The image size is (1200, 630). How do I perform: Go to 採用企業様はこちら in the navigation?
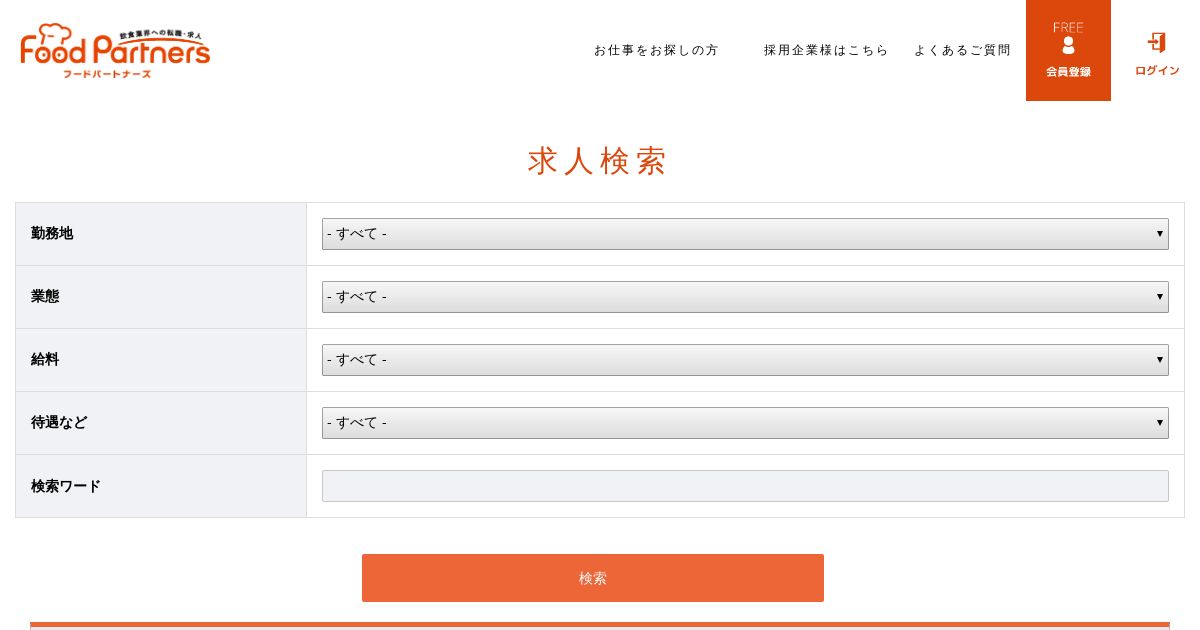point(826,50)
